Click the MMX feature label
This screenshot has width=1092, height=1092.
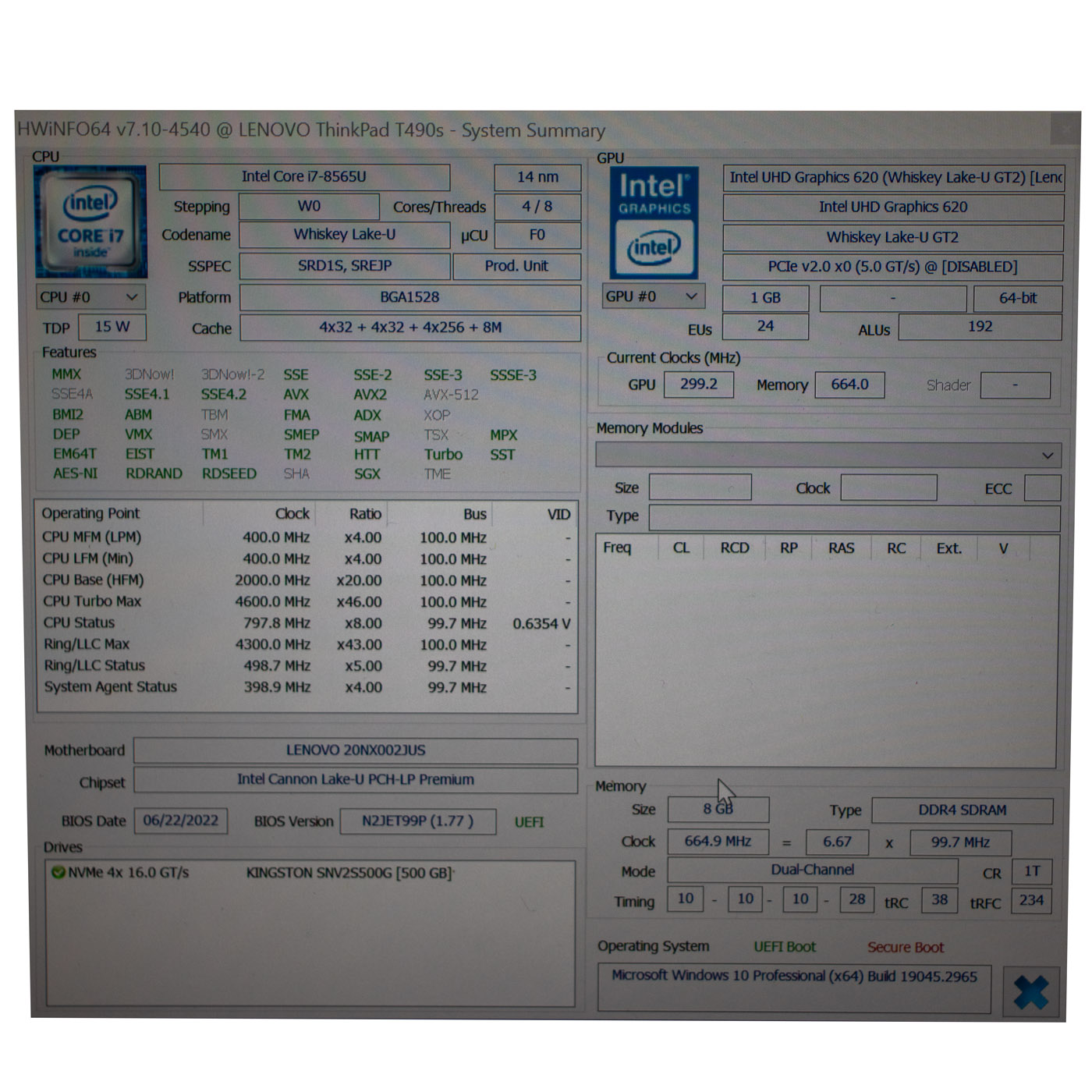pyautogui.click(x=66, y=374)
